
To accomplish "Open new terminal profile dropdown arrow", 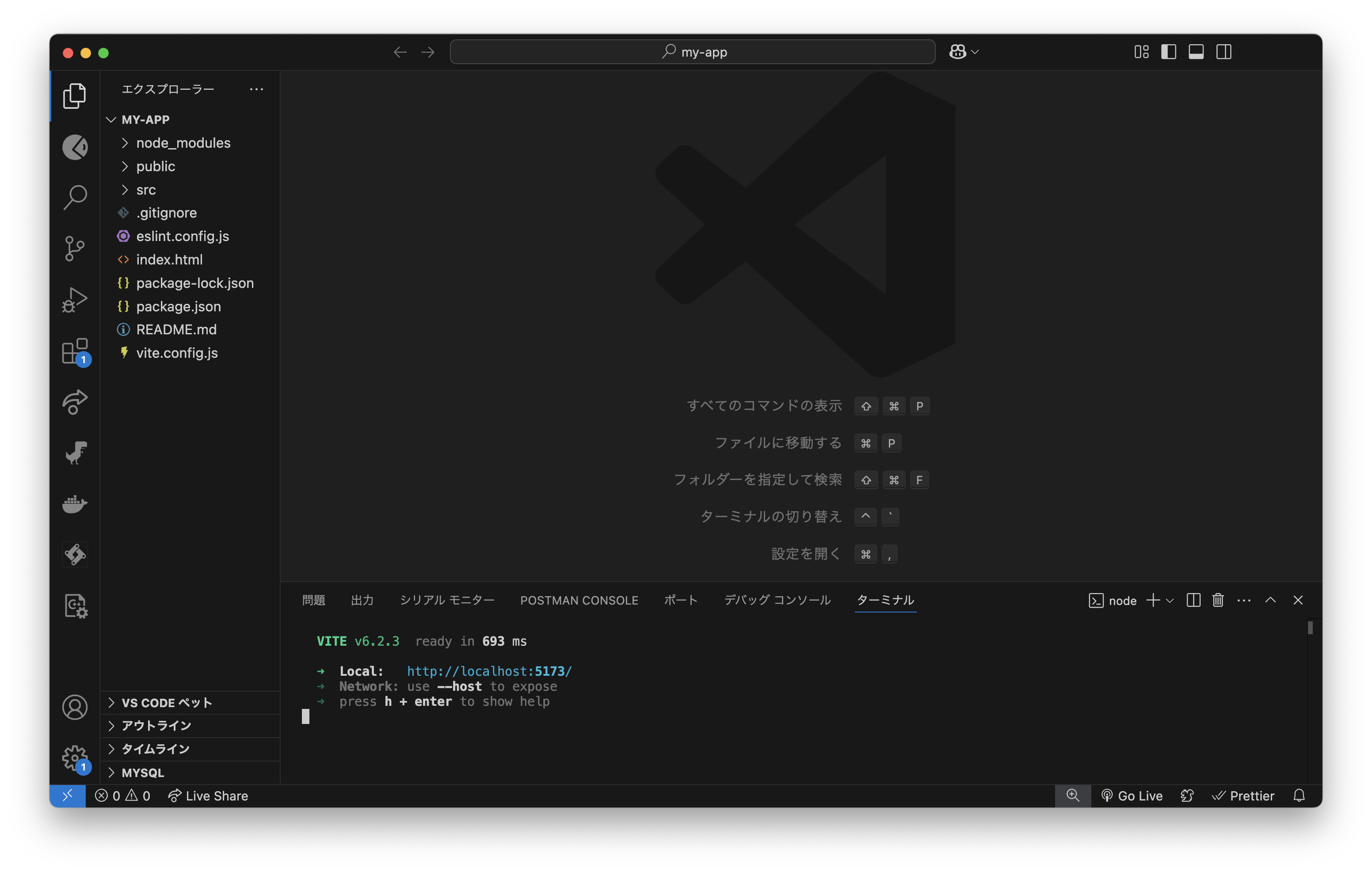I will 1170,601.
